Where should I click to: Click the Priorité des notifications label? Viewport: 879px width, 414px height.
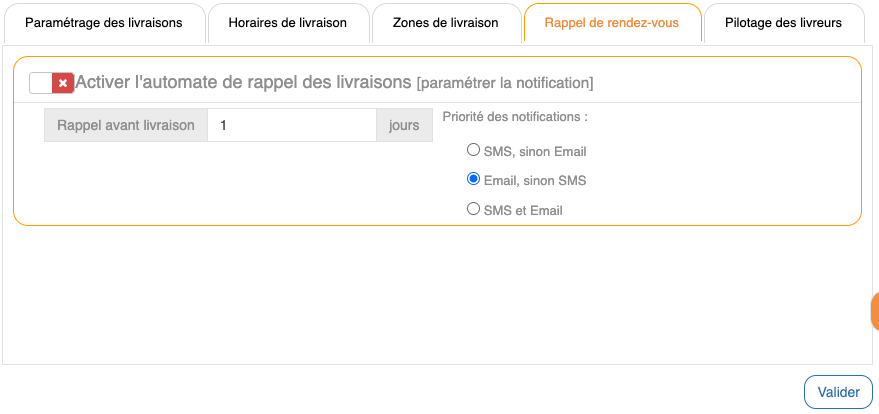515,117
